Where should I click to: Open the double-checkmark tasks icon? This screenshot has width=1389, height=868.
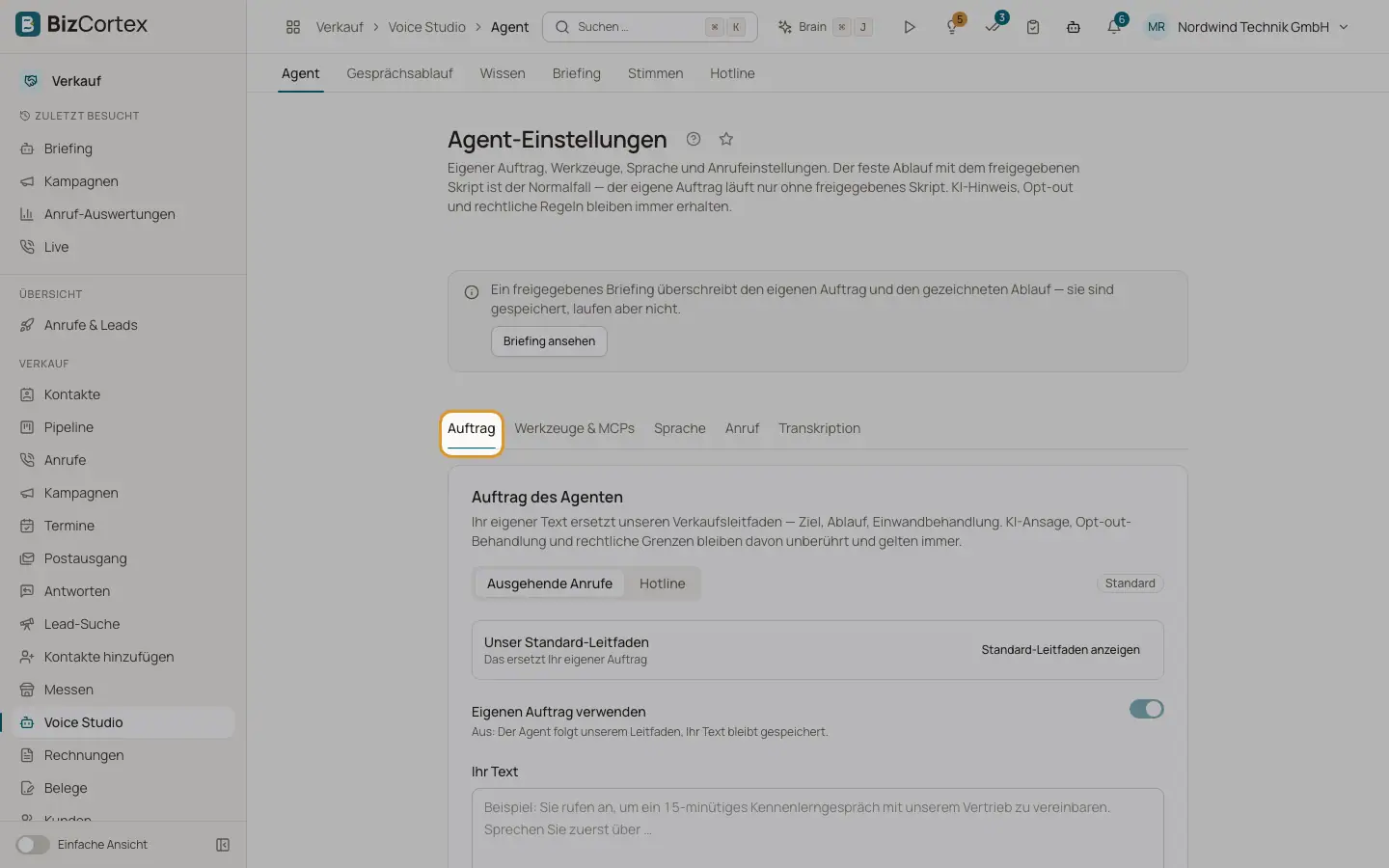click(x=993, y=27)
